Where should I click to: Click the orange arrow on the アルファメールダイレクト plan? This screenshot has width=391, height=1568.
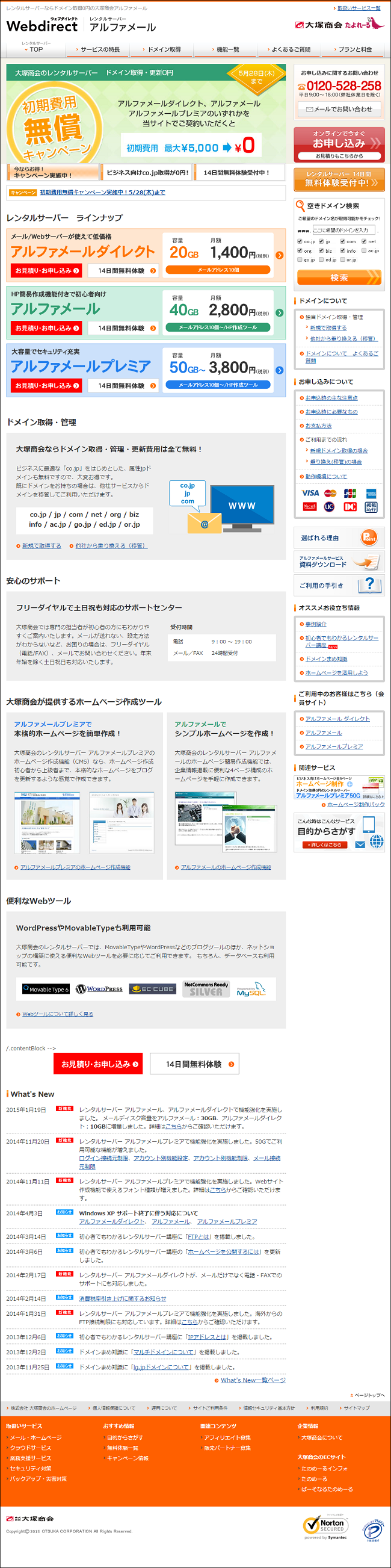tap(279, 255)
